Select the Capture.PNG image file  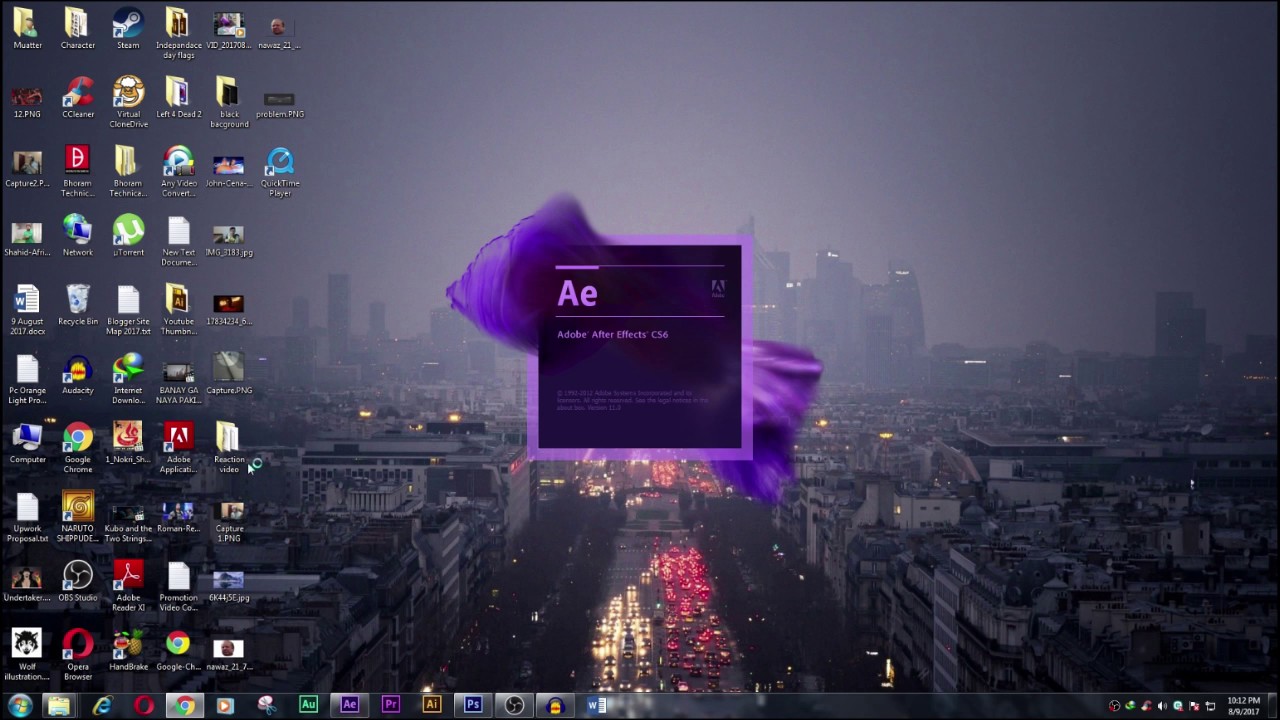click(229, 374)
